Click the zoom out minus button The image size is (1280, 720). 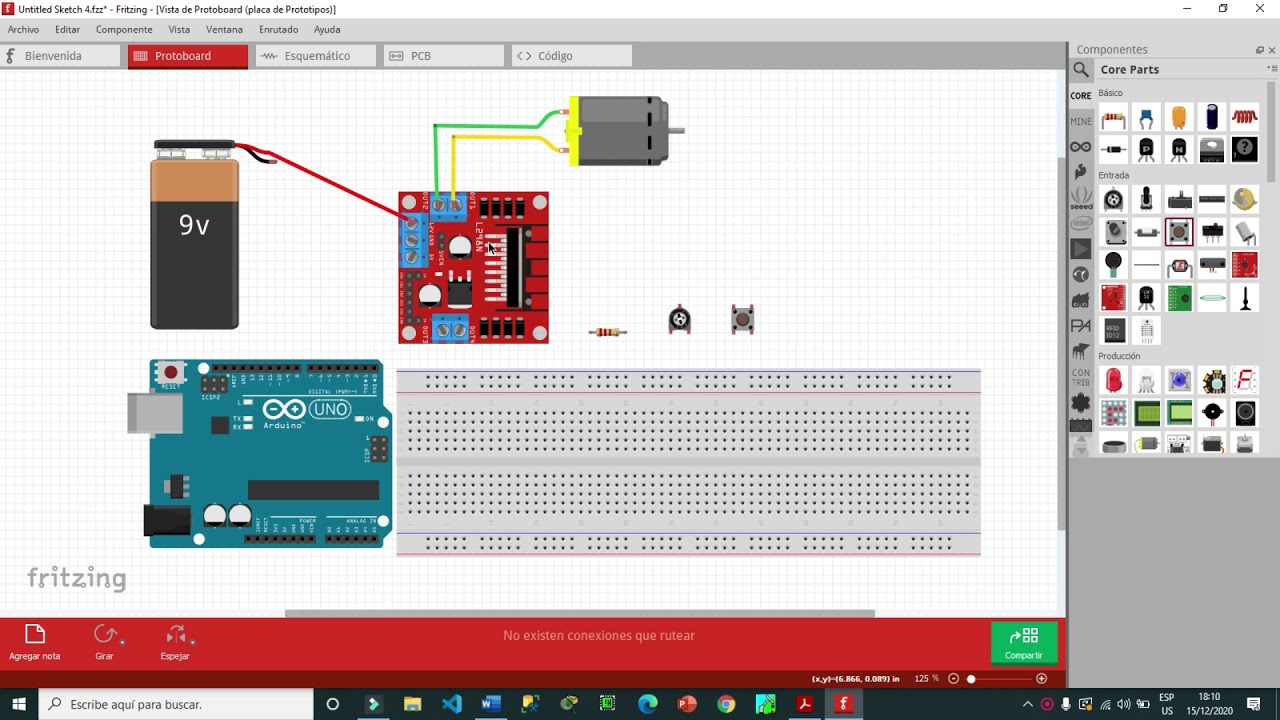(x=953, y=678)
